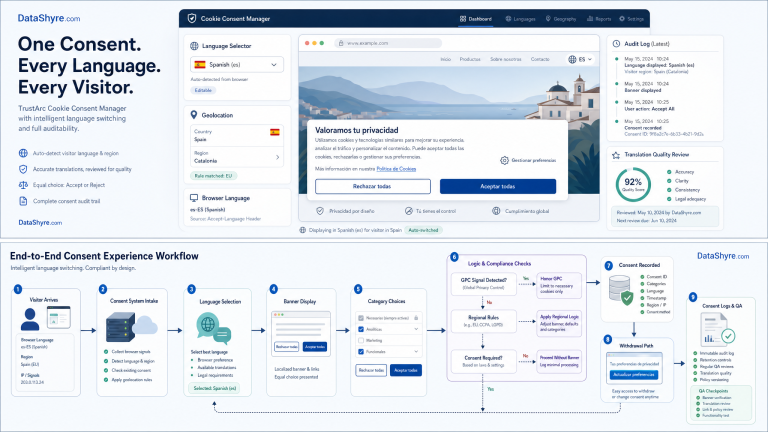Click the Editable badge
Screen dimensions: 768x432
203,90
